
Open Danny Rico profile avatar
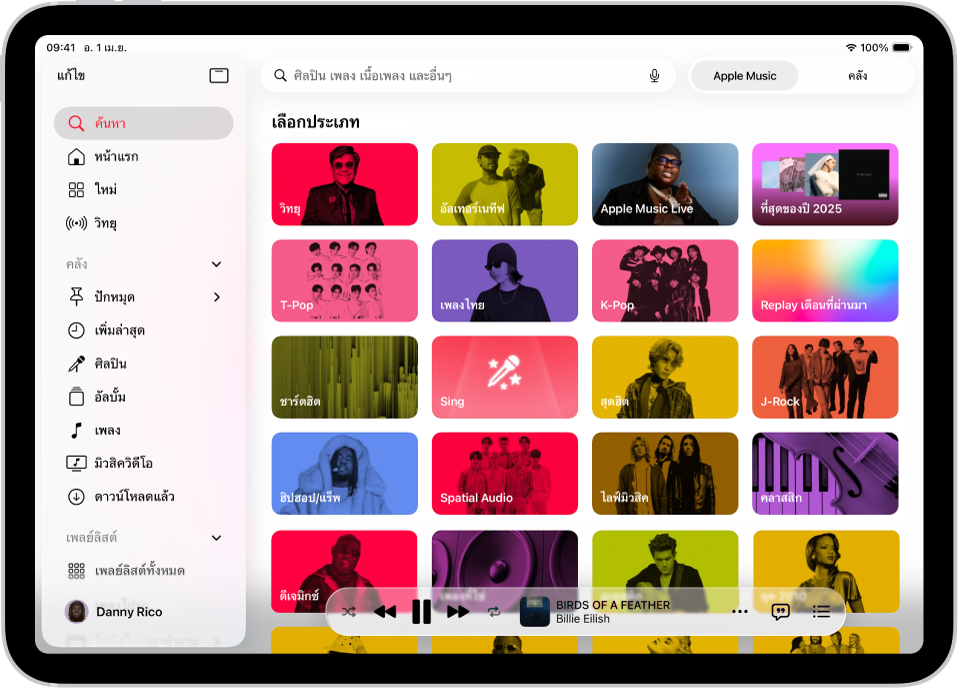77,612
